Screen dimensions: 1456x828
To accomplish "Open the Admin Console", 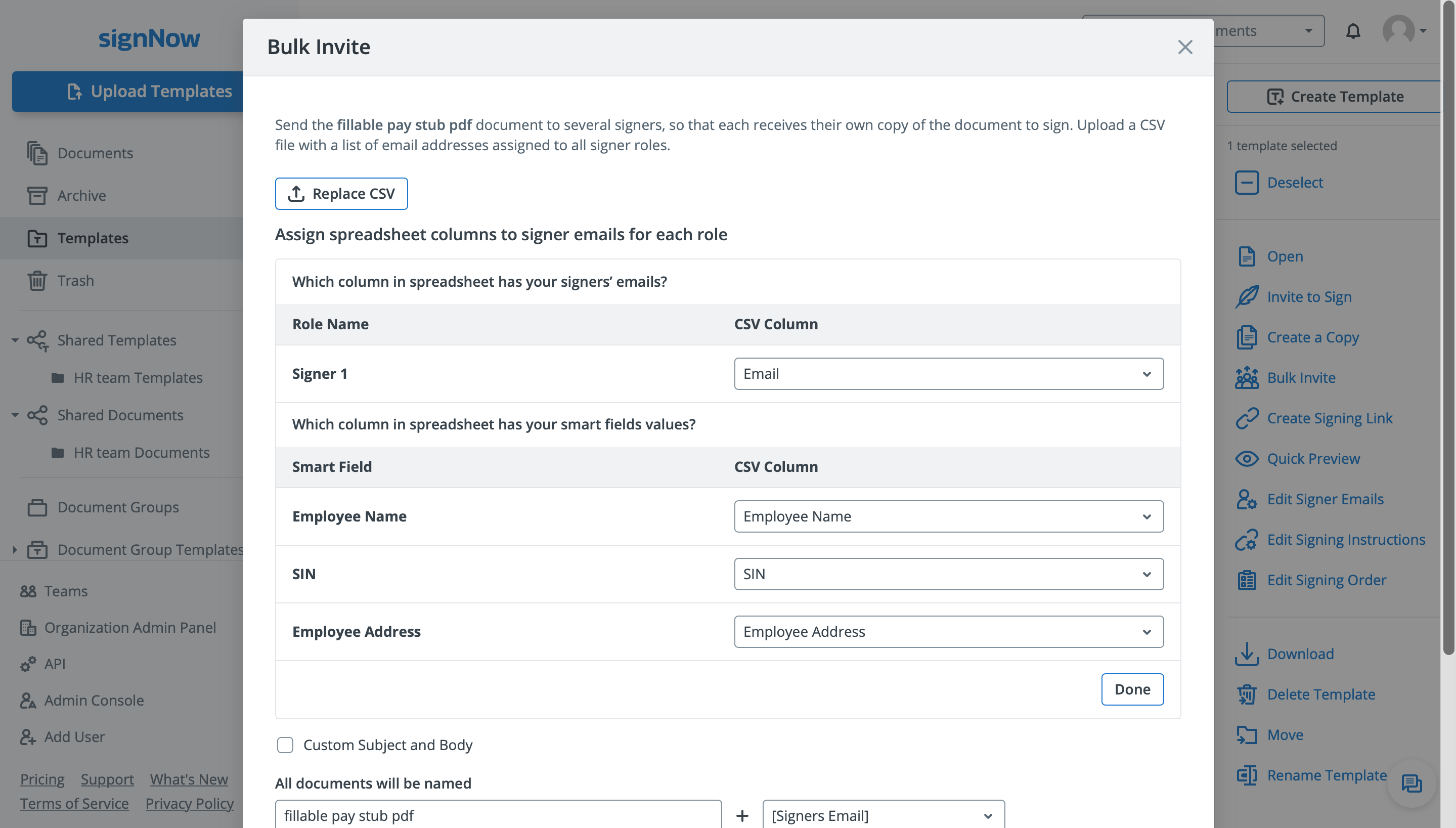I will coord(94,700).
